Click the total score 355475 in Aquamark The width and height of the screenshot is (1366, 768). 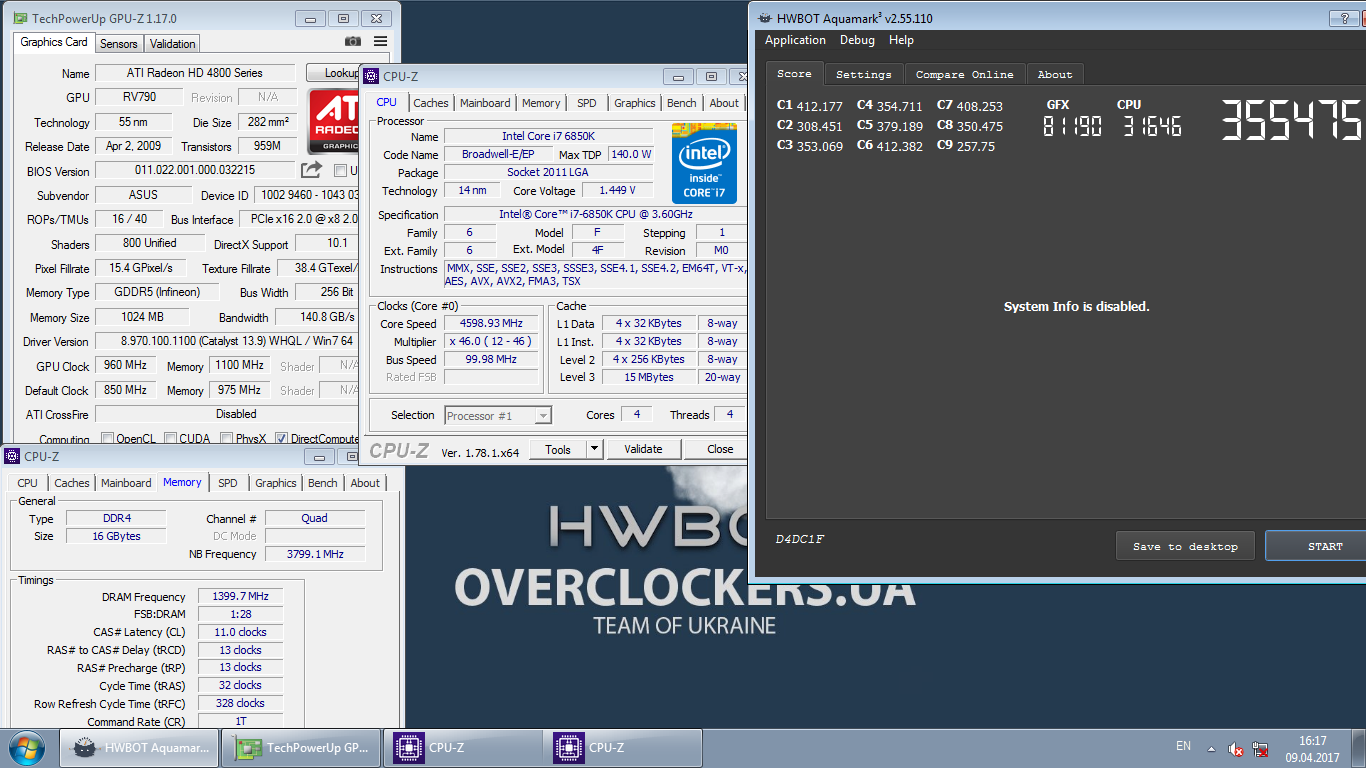[x=1291, y=121]
